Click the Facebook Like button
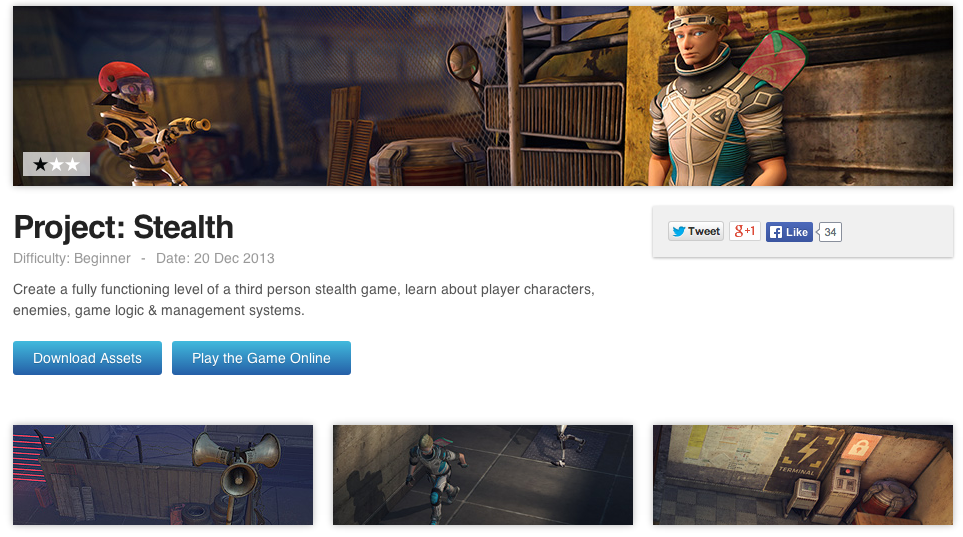 (789, 232)
